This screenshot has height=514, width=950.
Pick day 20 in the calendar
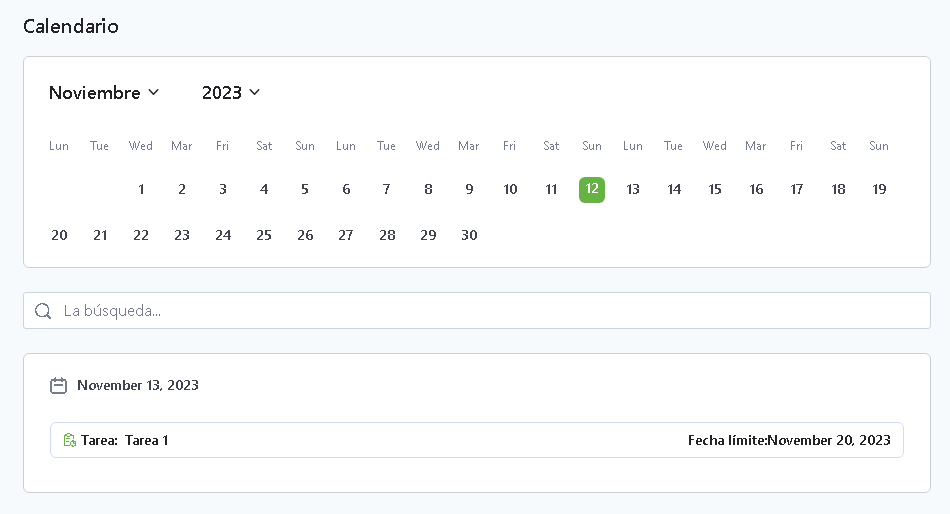click(x=59, y=235)
